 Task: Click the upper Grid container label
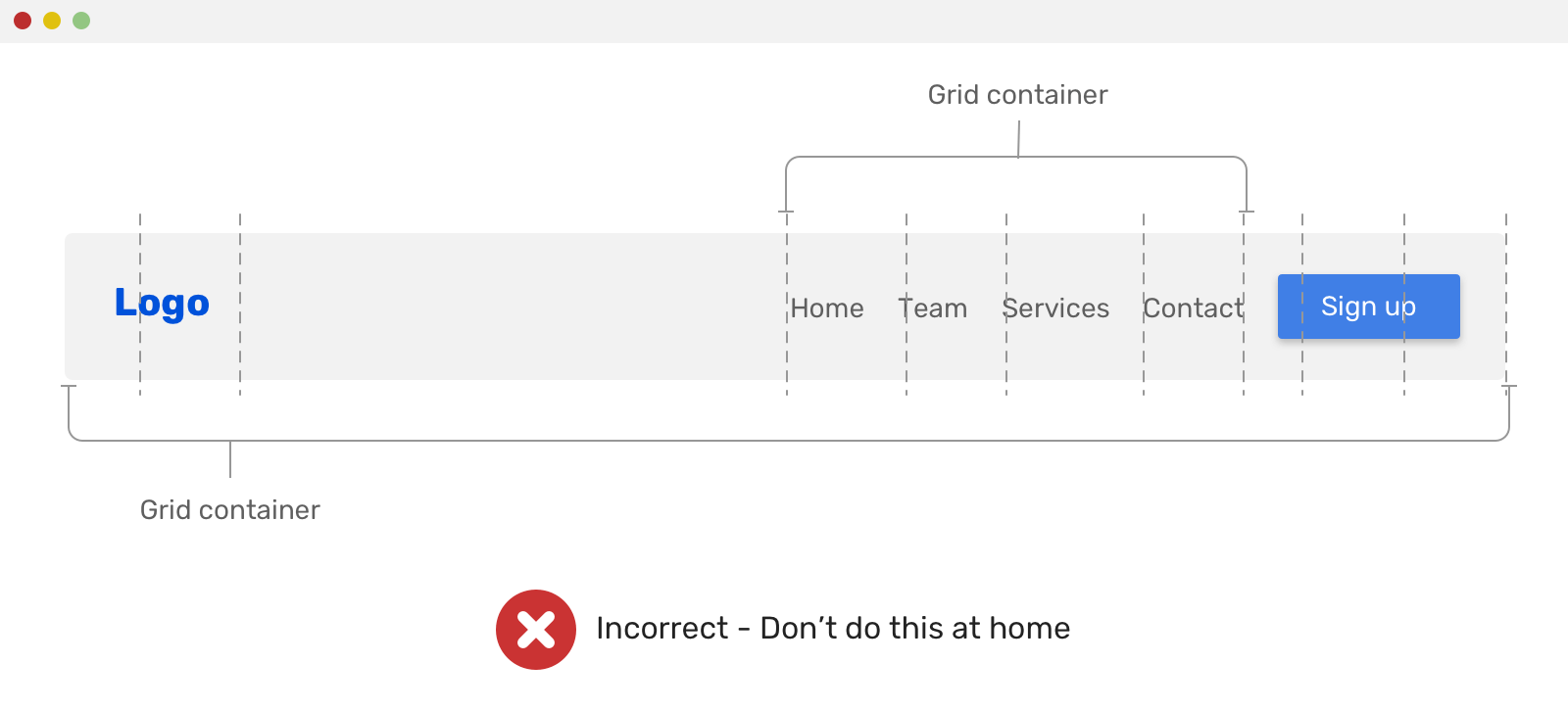tap(1017, 95)
